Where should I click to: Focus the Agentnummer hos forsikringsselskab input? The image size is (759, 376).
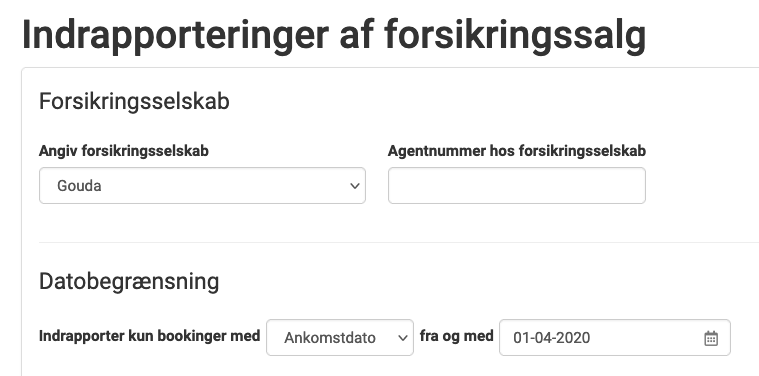pyautogui.click(x=516, y=186)
